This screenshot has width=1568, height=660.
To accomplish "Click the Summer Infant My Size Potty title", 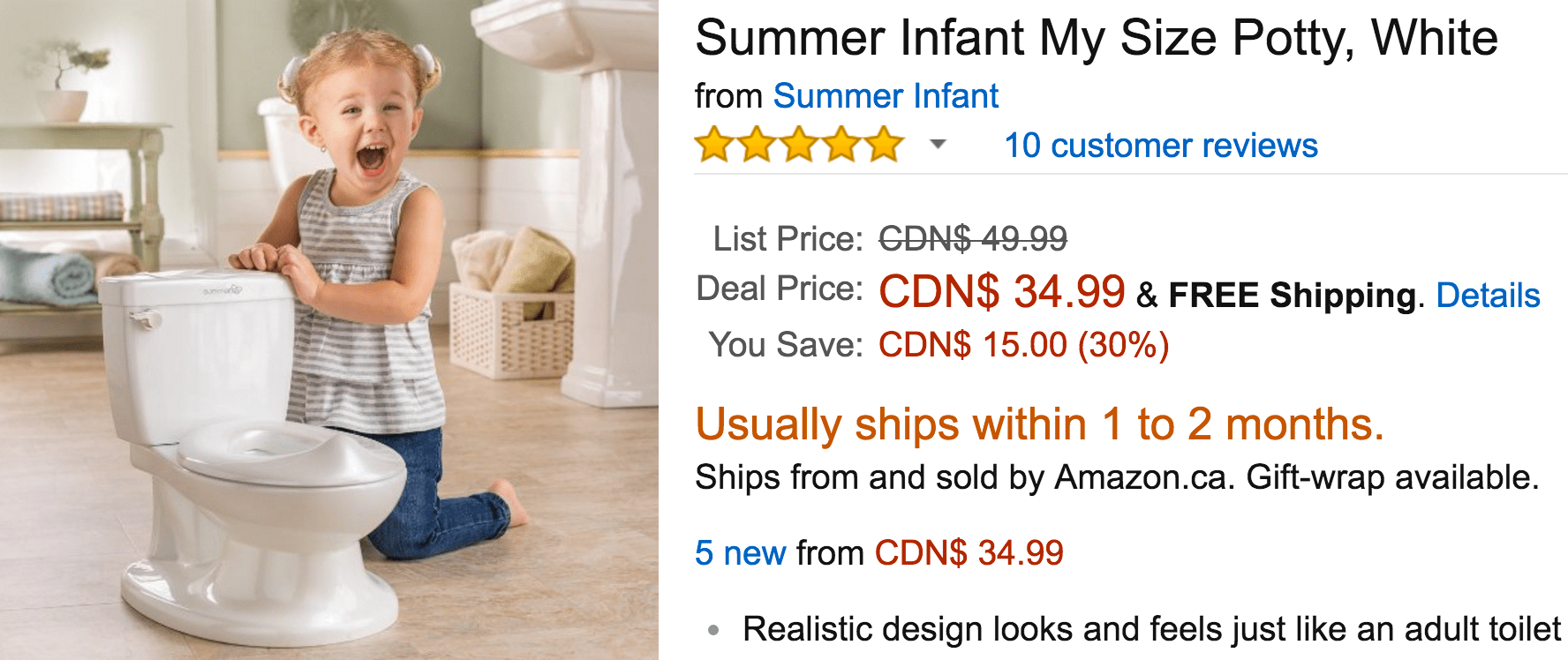I will point(1096,39).
